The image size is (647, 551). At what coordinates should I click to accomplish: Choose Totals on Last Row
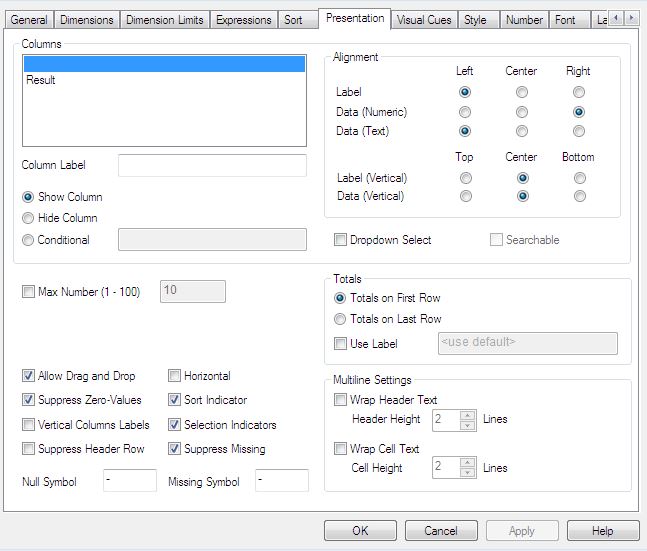[341, 319]
